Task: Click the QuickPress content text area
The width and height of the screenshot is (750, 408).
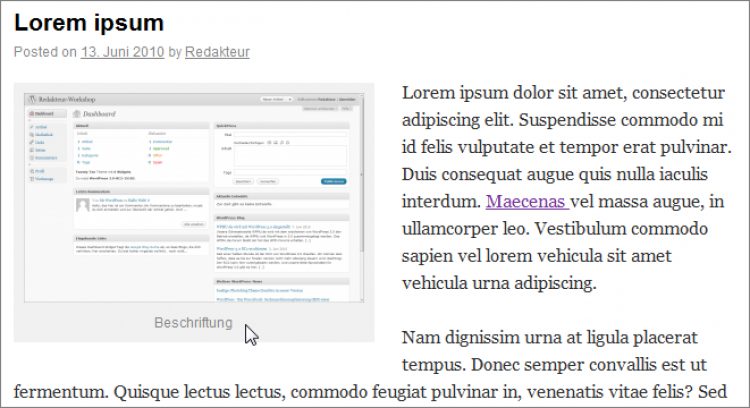Action: [296, 155]
